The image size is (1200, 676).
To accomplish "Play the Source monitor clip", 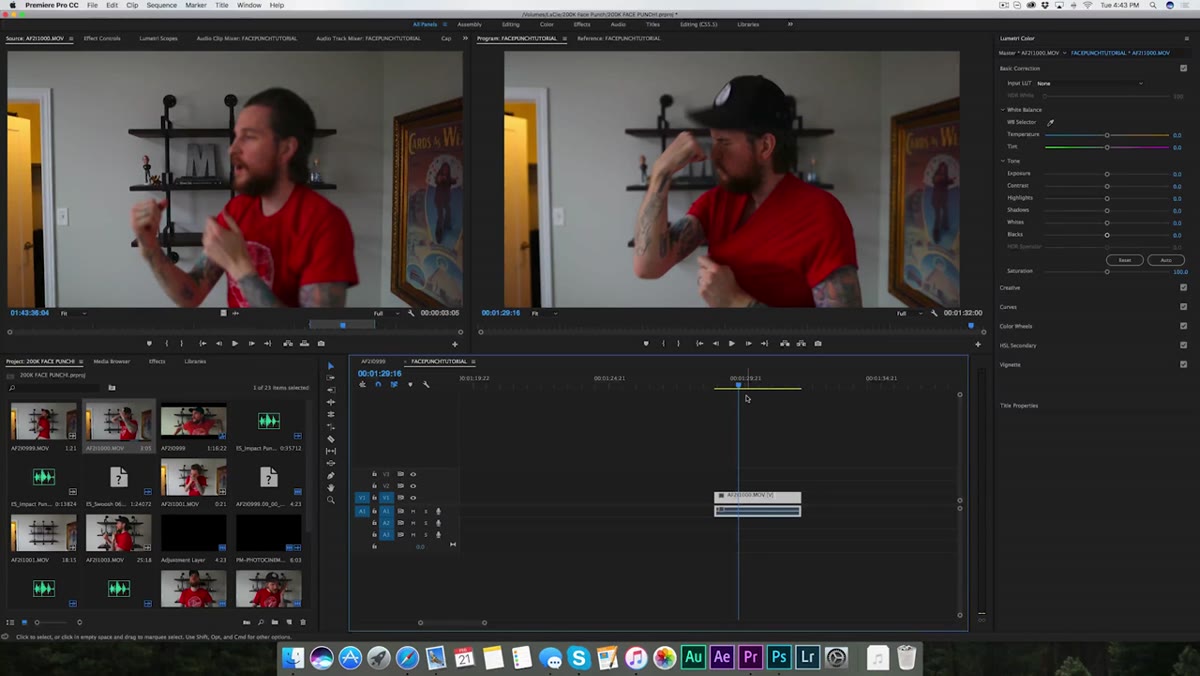I will point(235,343).
